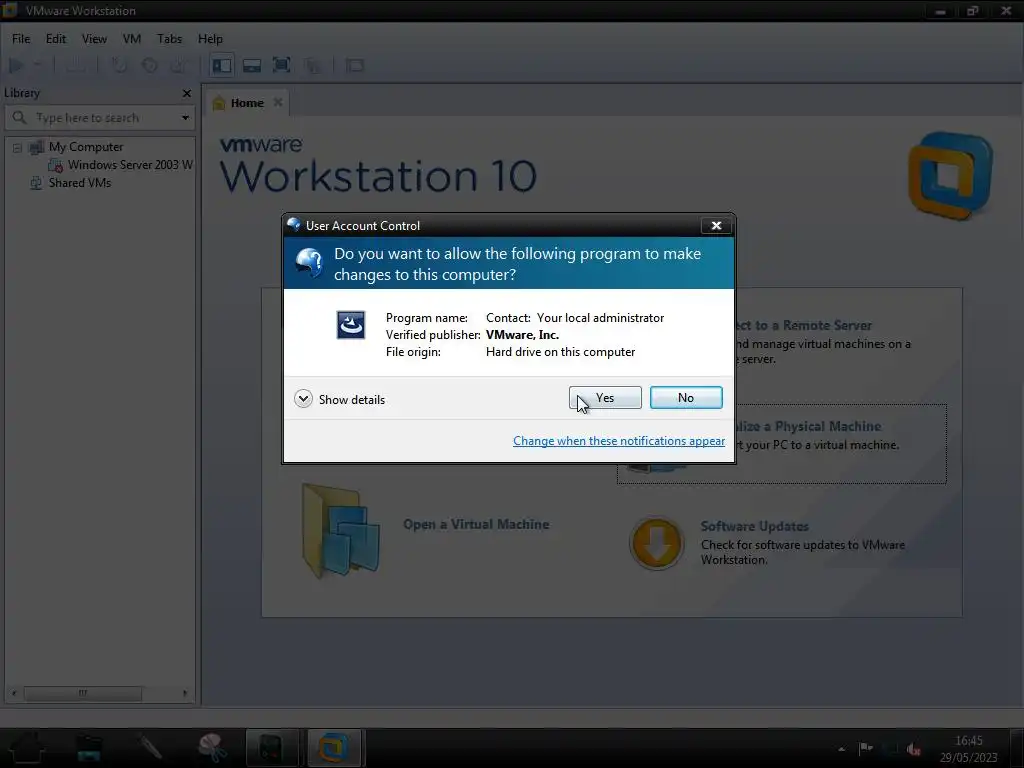Open the Tabs menu
Viewport: 1024px width, 768px height.
169,39
